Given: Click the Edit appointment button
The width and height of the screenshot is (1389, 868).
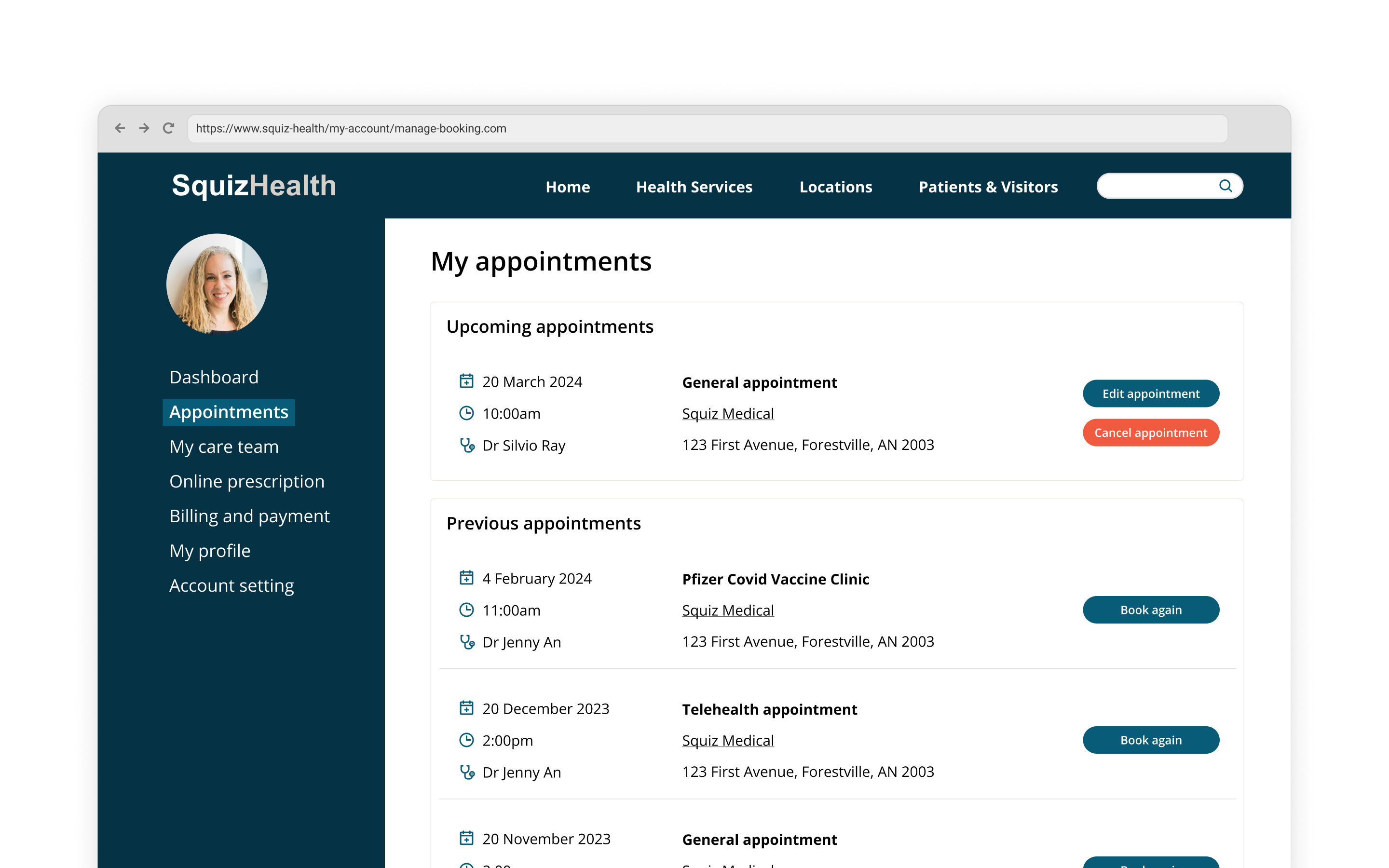Looking at the screenshot, I should coord(1151,393).
